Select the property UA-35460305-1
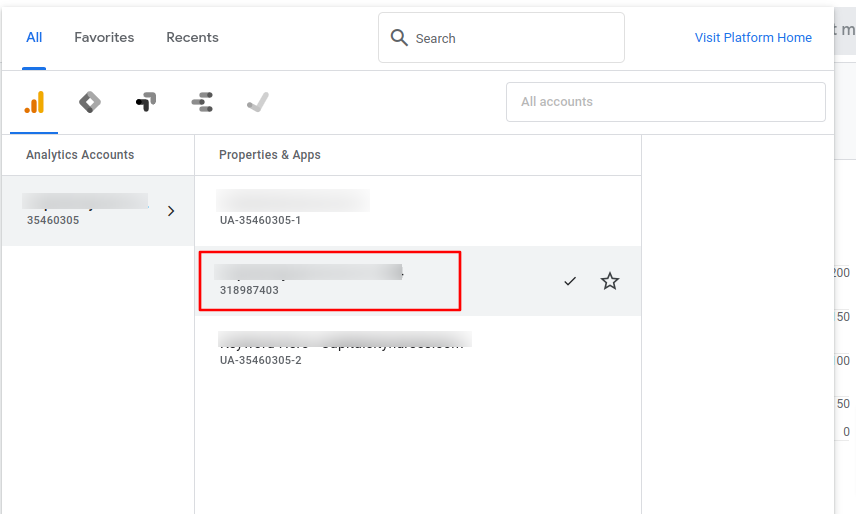 click(418, 211)
